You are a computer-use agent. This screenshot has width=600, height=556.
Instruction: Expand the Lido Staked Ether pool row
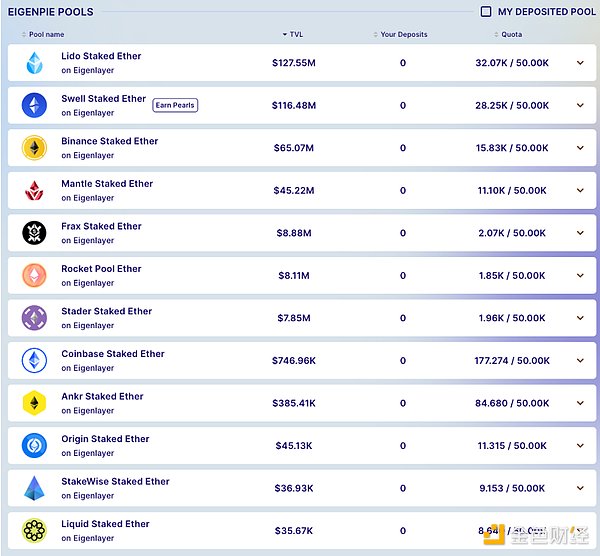click(580, 63)
